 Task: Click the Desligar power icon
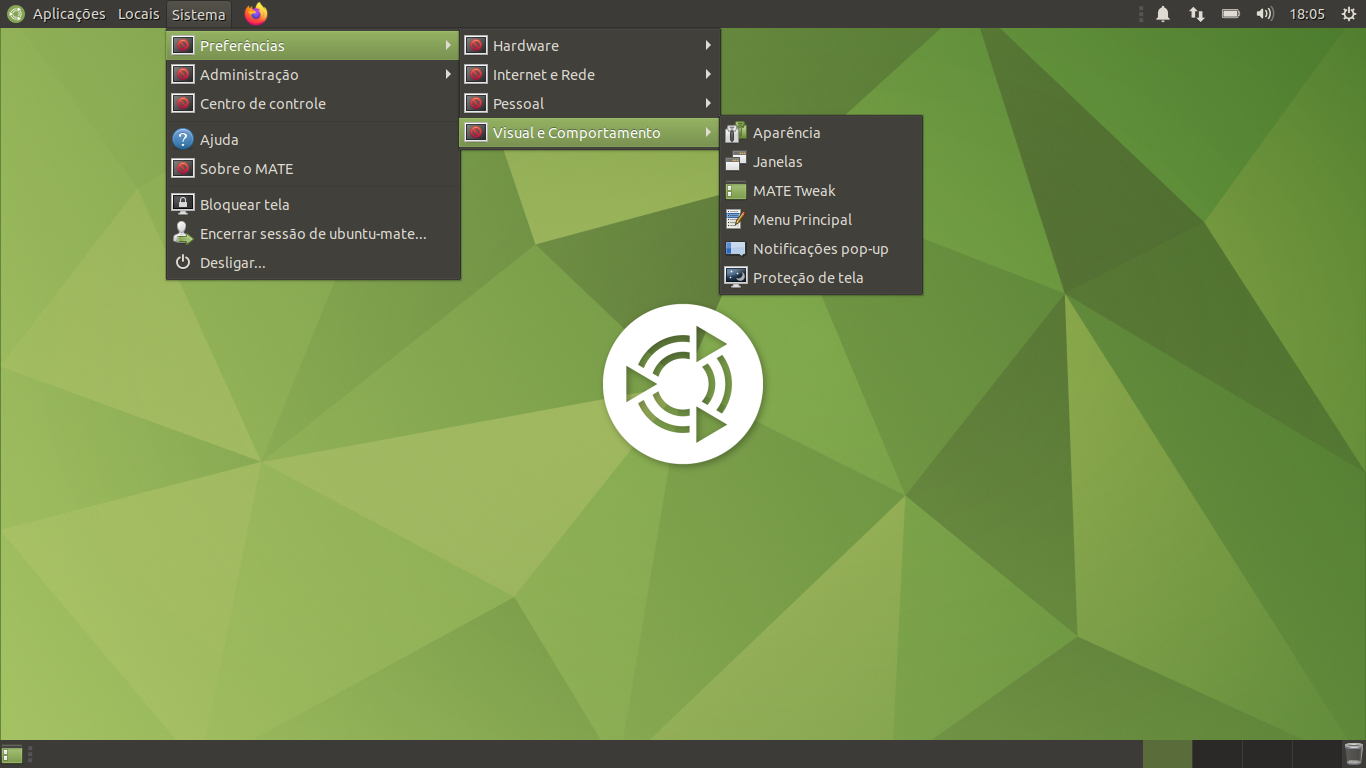click(182, 263)
